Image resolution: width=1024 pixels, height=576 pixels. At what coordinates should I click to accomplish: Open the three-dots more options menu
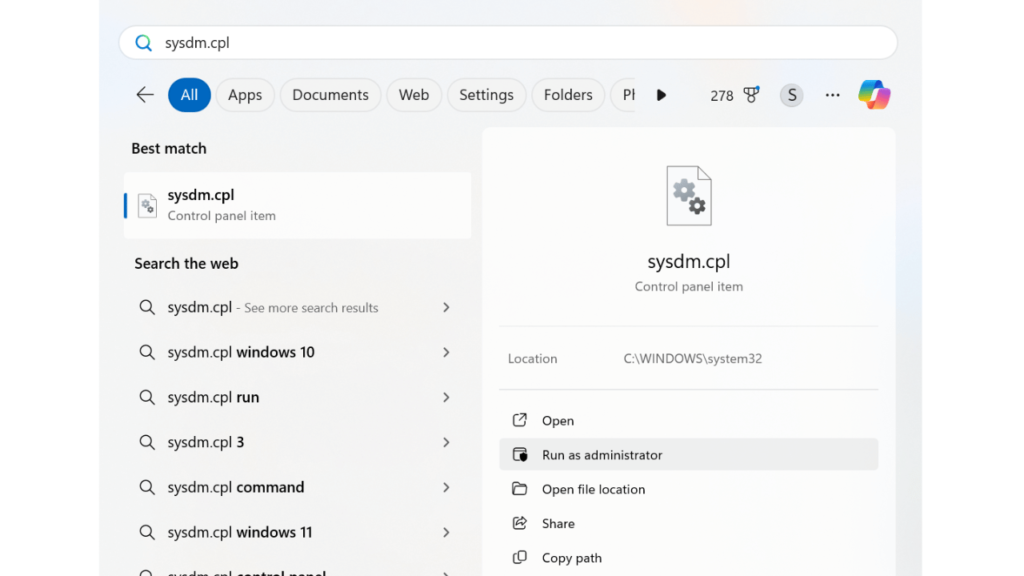[832, 95]
